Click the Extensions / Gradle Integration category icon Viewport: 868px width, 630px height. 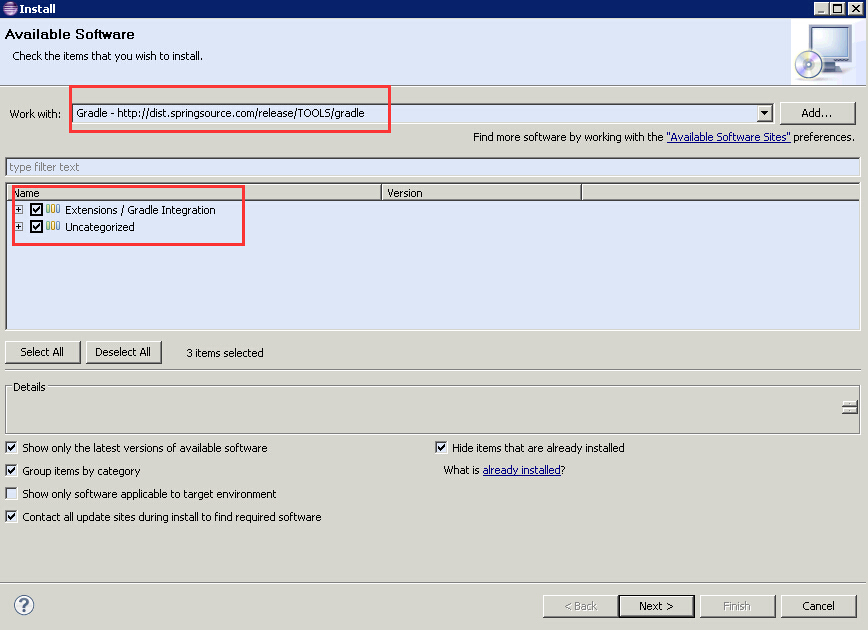(x=53, y=209)
